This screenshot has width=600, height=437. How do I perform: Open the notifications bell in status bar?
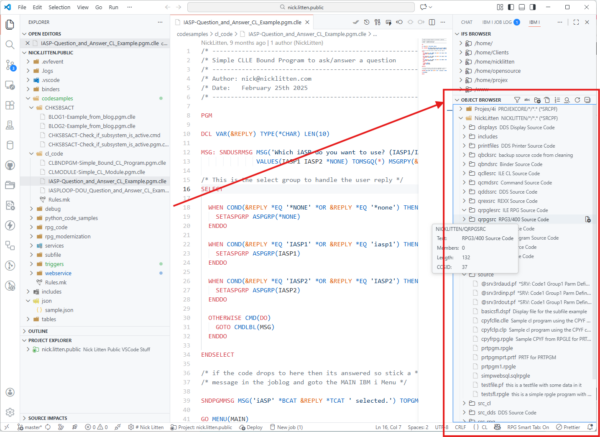590,427
